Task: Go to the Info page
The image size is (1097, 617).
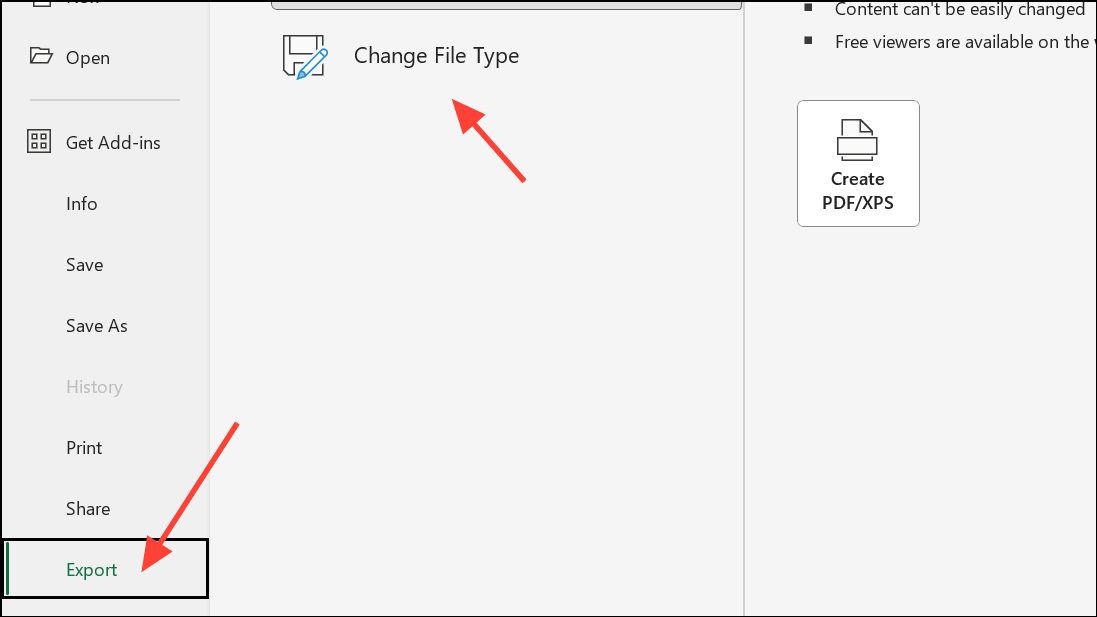Action: coord(82,204)
